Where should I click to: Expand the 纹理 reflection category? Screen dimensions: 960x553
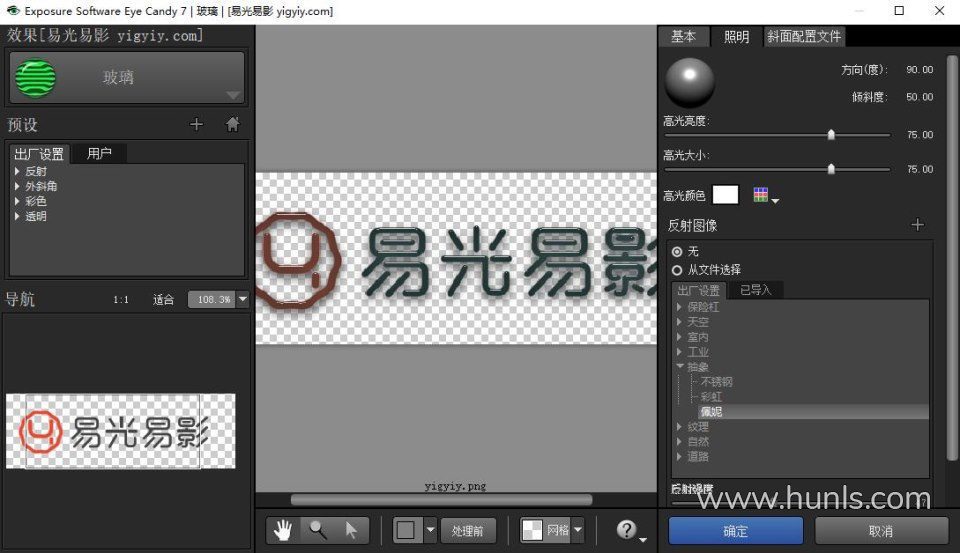coord(680,426)
